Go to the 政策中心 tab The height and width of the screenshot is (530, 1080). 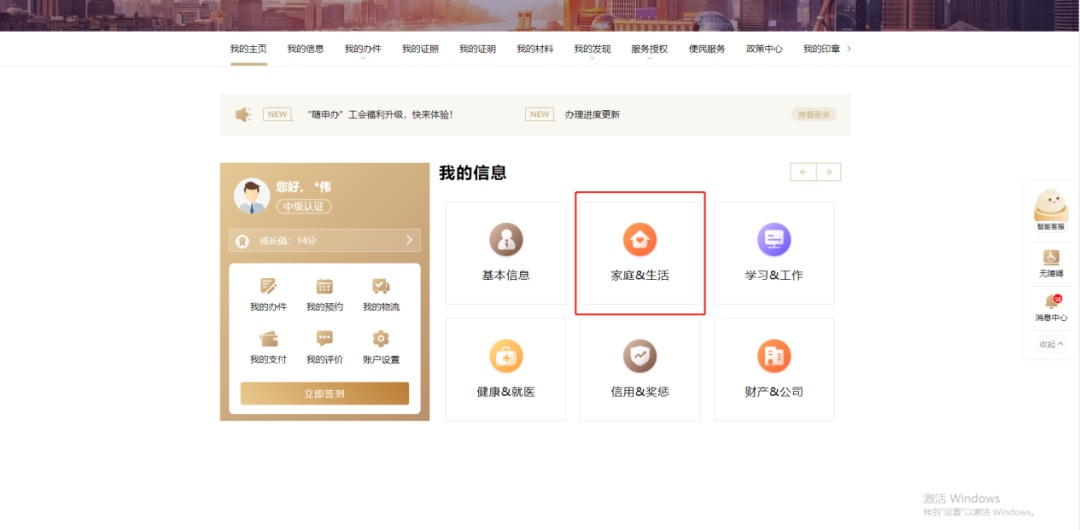tap(764, 49)
